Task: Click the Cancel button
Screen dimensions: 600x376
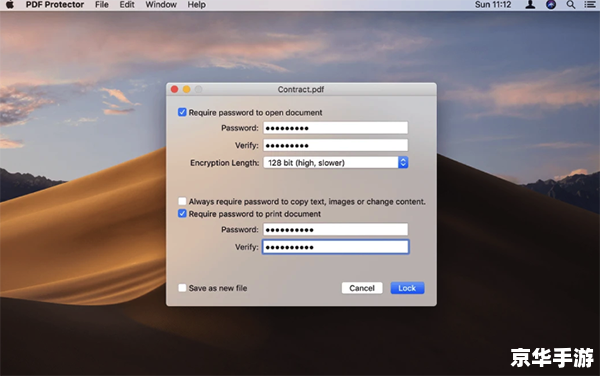Action: coord(362,288)
